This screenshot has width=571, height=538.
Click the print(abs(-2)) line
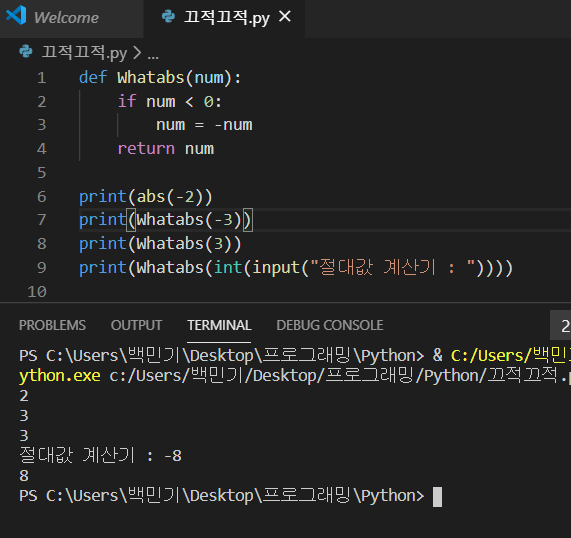coord(146,196)
